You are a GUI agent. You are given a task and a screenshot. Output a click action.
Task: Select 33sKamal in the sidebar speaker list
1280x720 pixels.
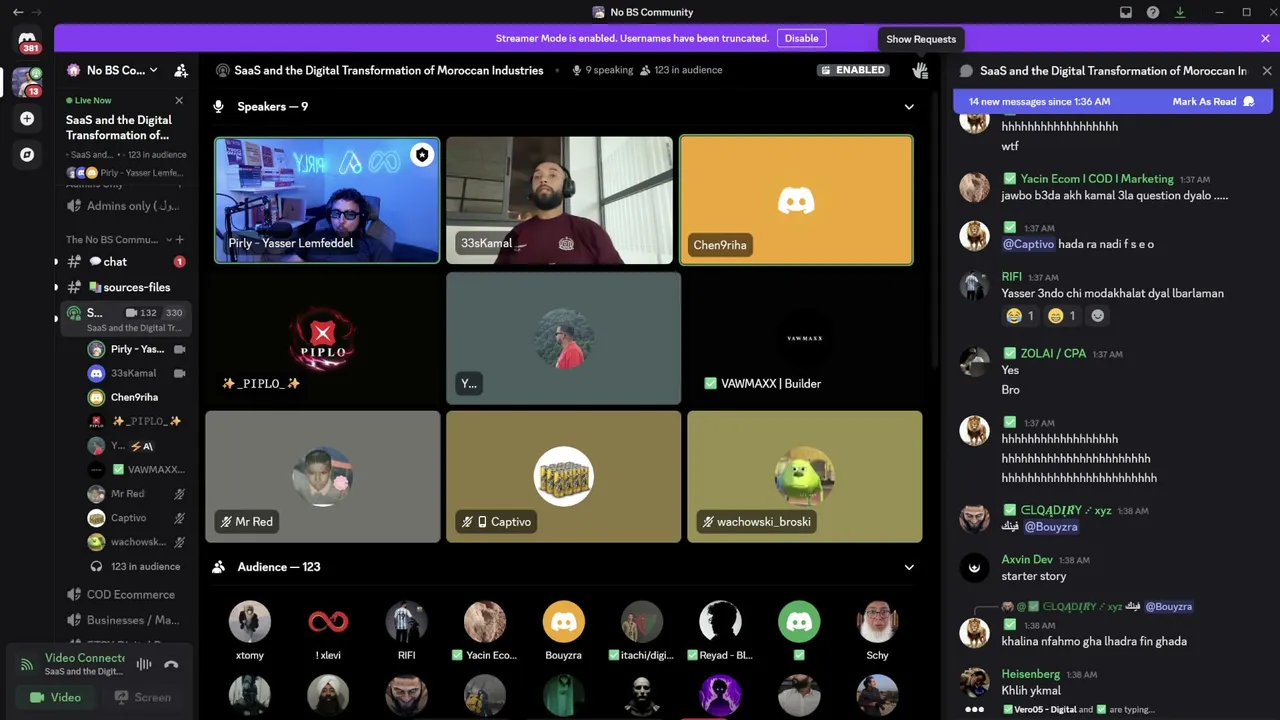(x=137, y=373)
